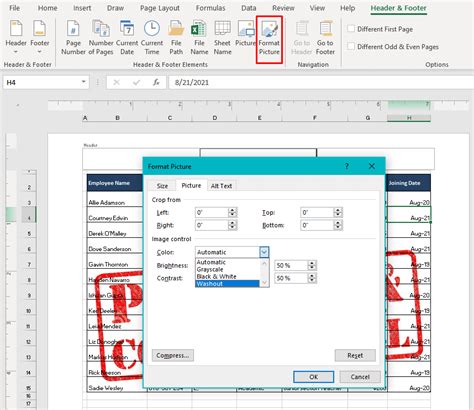The image size is (474, 410).
Task: Insert Sheet Name element
Action: [x=222, y=37]
